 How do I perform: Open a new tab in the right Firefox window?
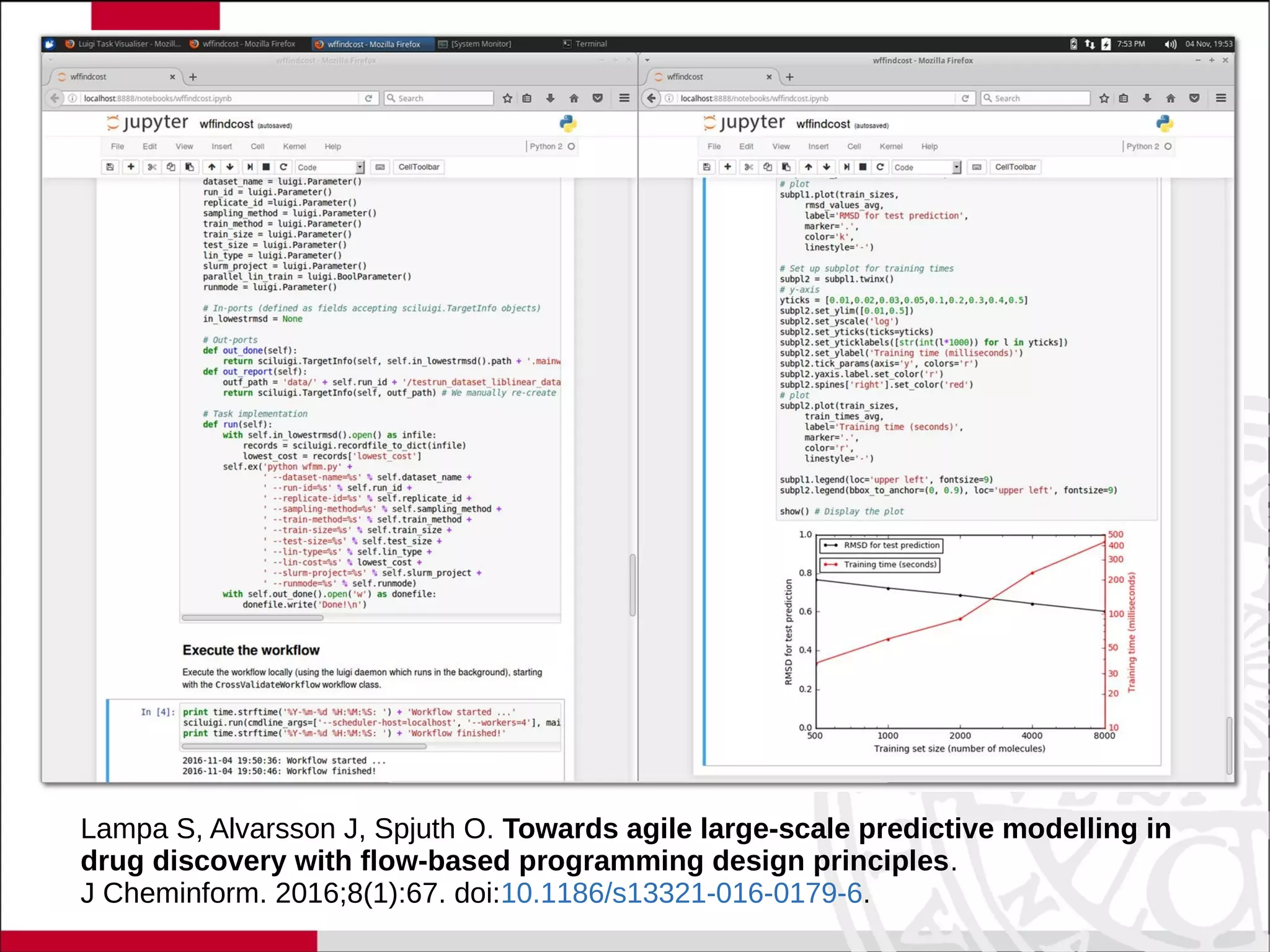789,77
